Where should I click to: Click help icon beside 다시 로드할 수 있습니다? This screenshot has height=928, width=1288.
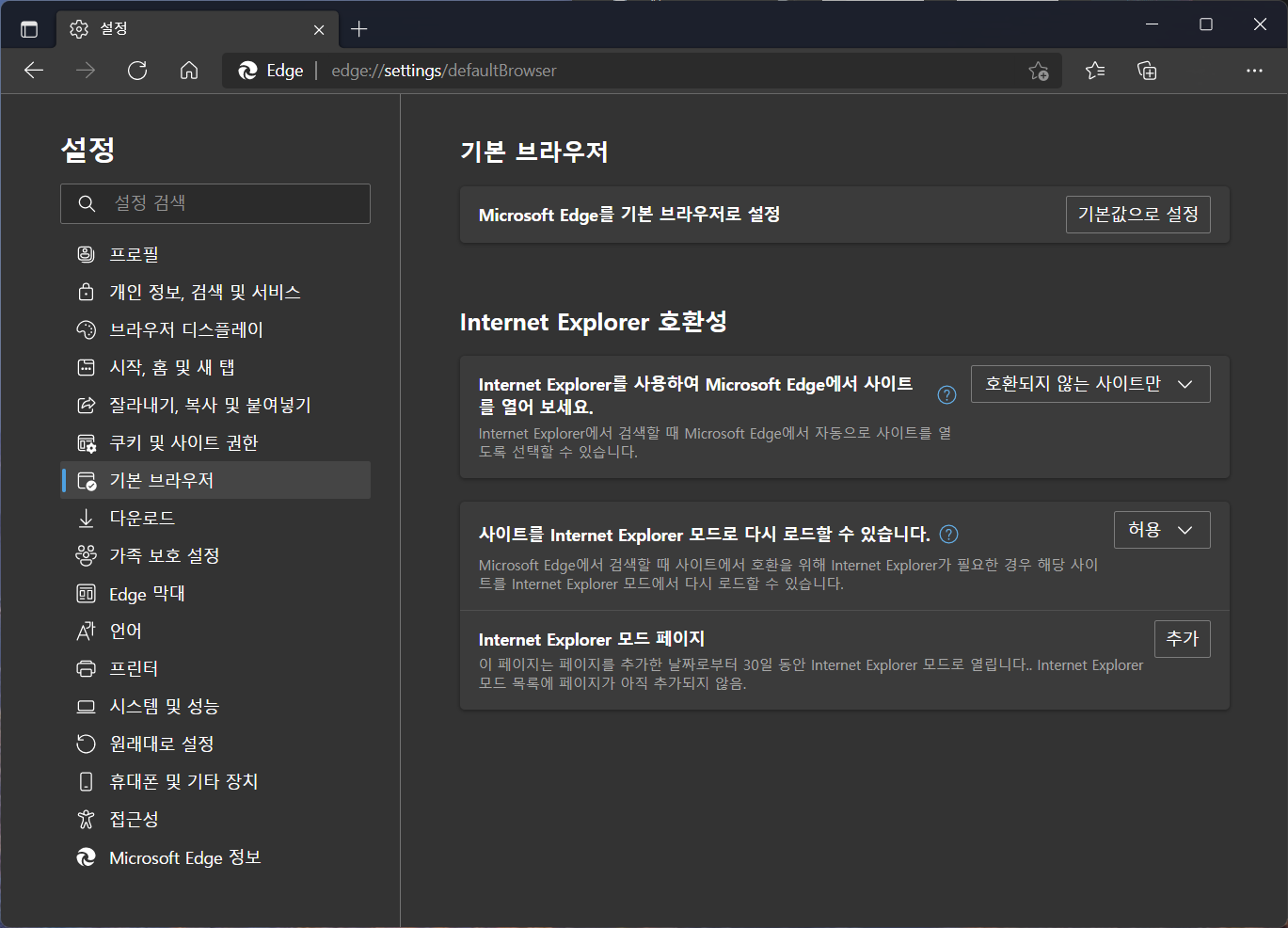(949, 535)
